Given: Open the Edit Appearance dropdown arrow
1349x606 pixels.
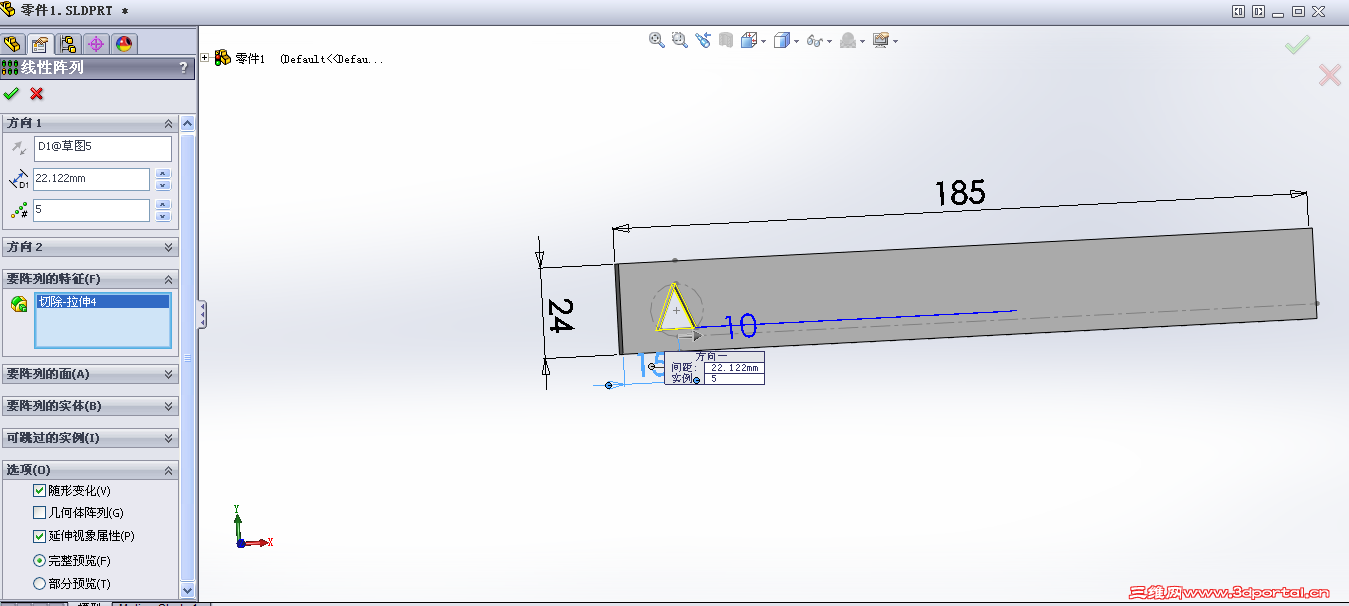Looking at the screenshot, I should [x=863, y=41].
